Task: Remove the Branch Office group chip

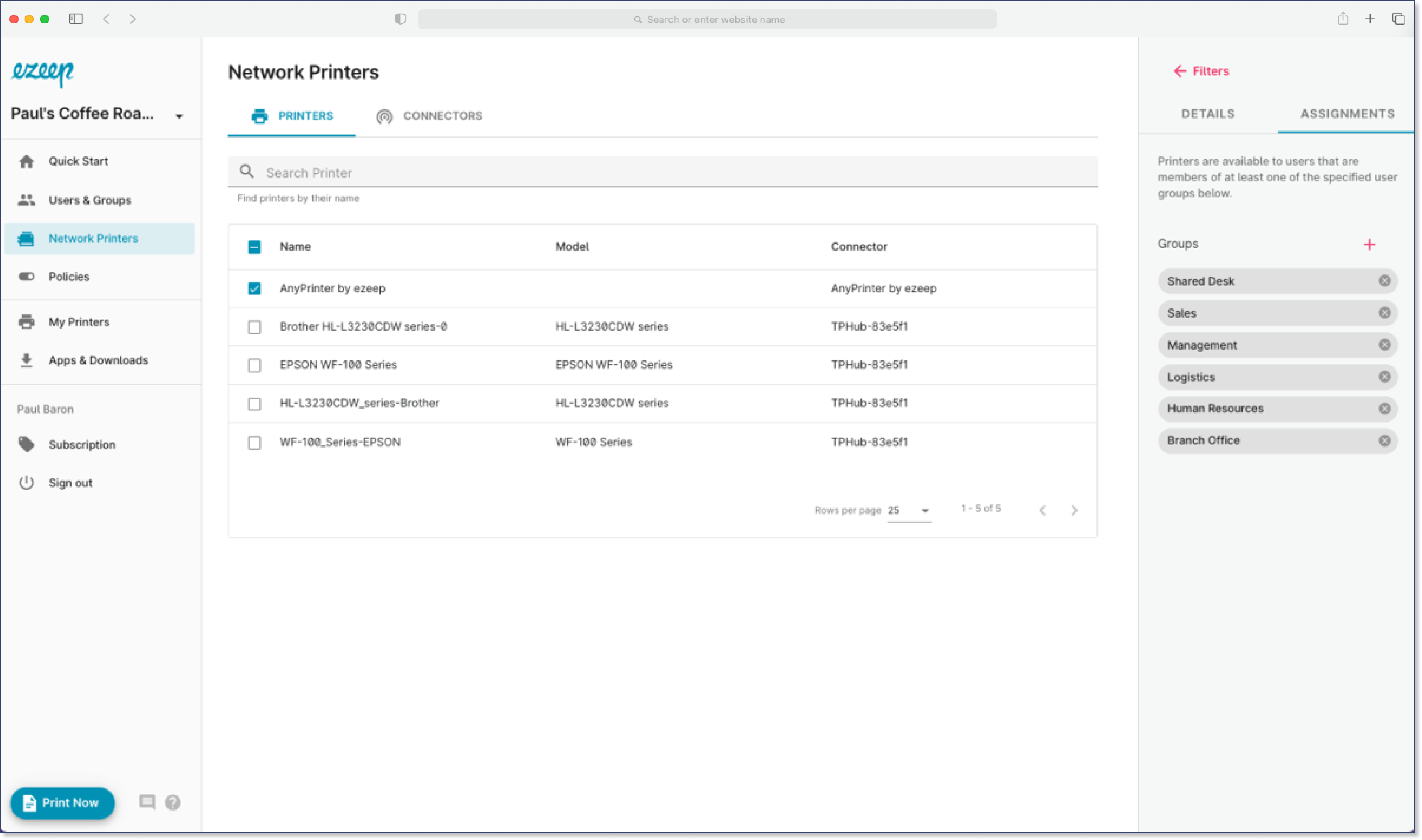Action: (1384, 440)
